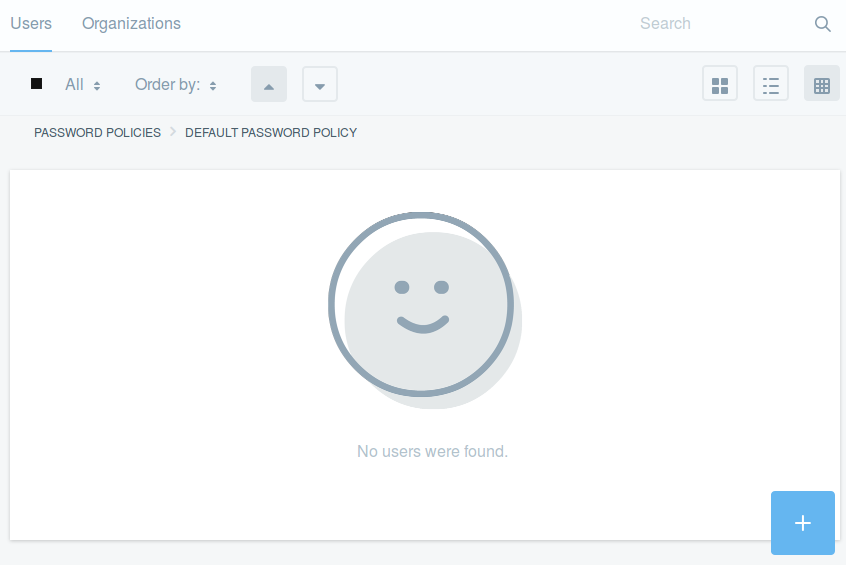Open the All filter dropdown
This screenshot has width=846, height=565.
[x=83, y=85]
